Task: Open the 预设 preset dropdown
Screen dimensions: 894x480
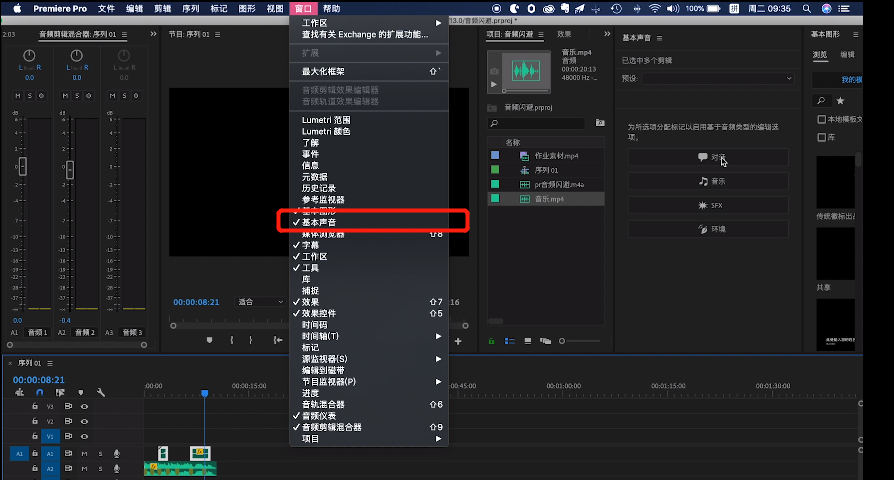Action: 718,78
